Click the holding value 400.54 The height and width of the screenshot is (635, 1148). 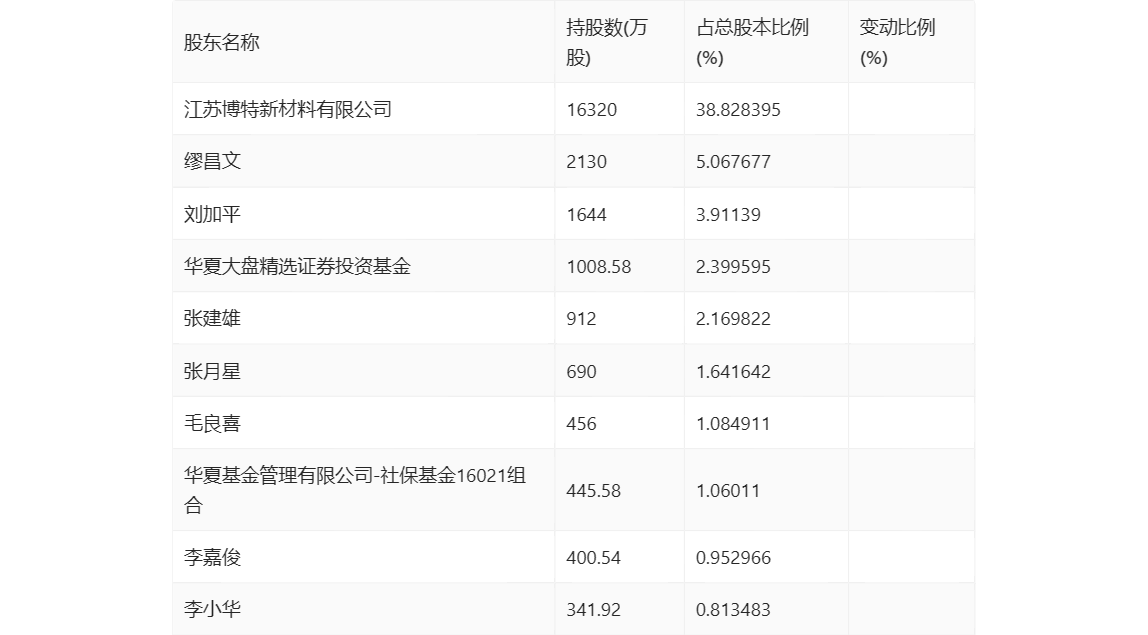(593, 557)
